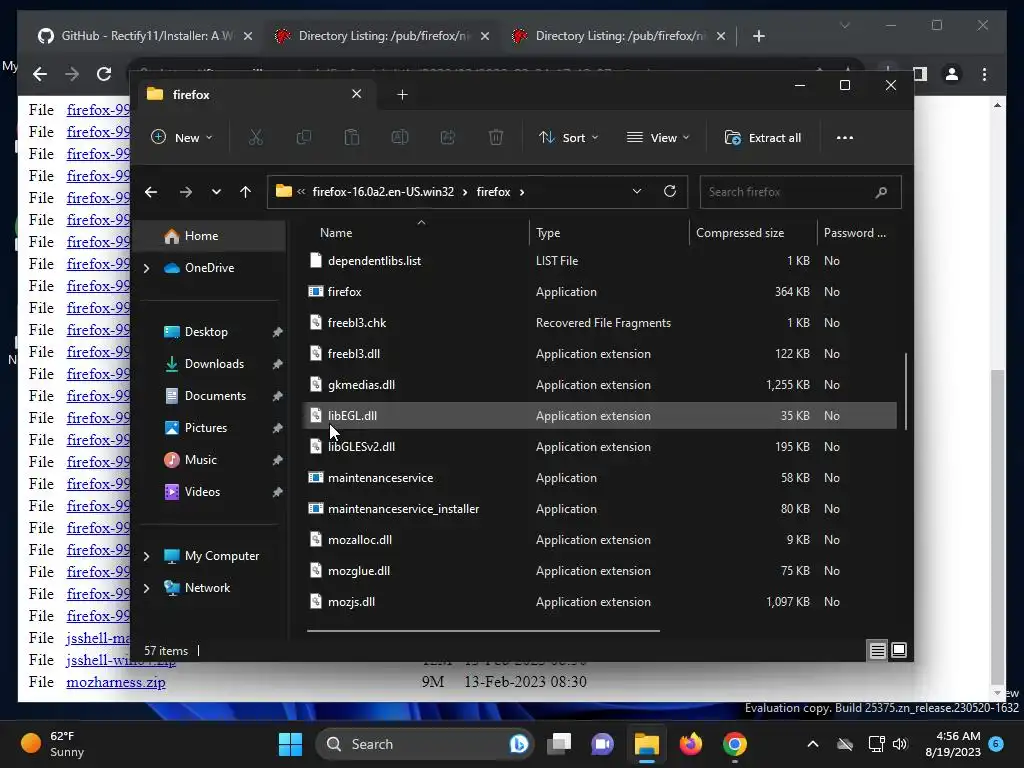
Task: Select the libEGL.dll file row
Action: tap(600, 415)
